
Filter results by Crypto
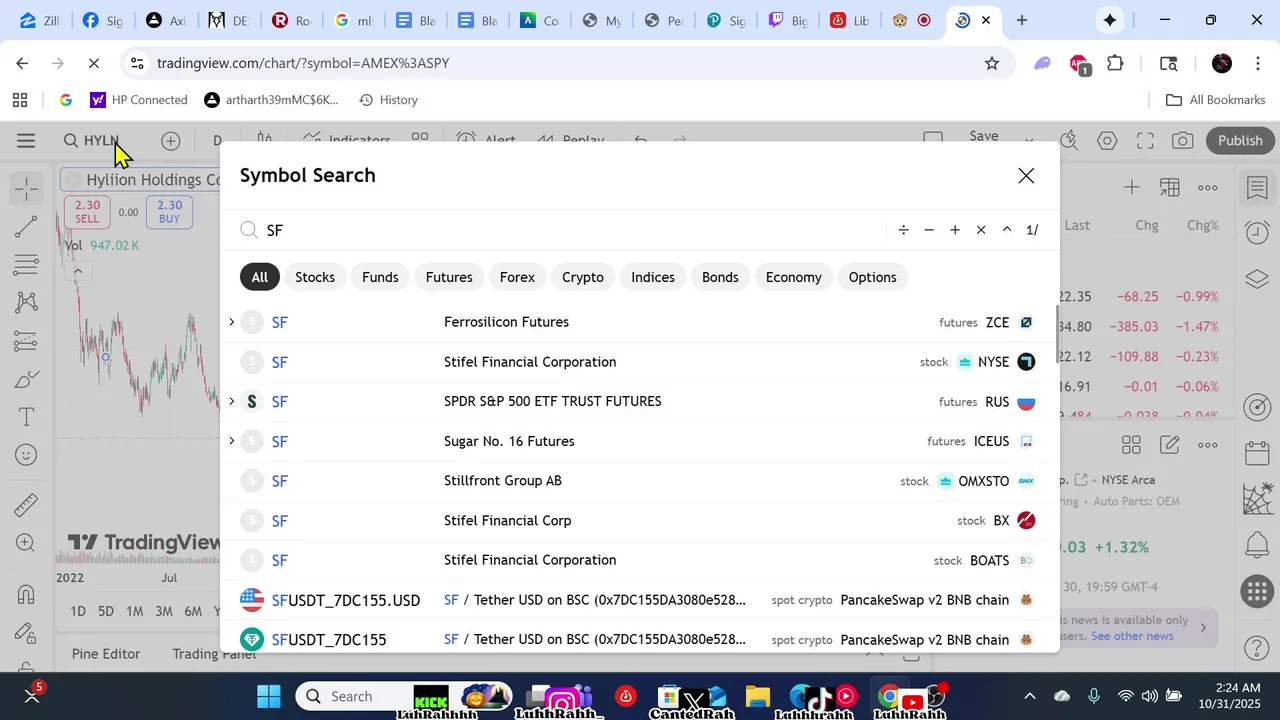(x=583, y=277)
